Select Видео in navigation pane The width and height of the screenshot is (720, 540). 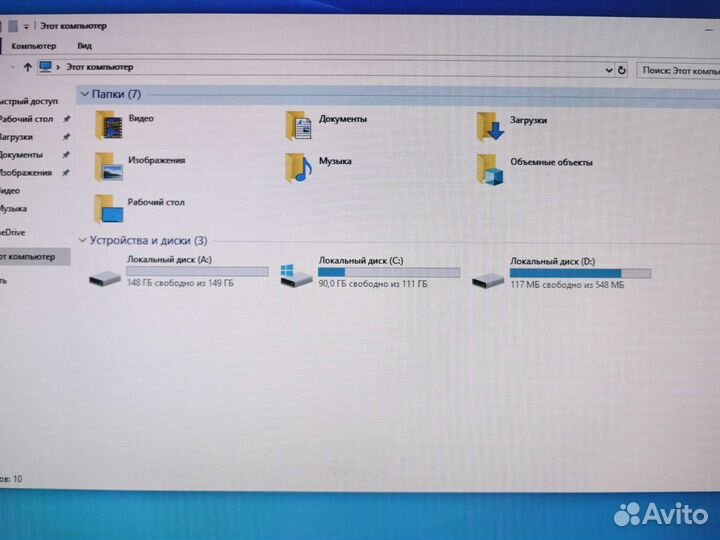[x=10, y=191]
